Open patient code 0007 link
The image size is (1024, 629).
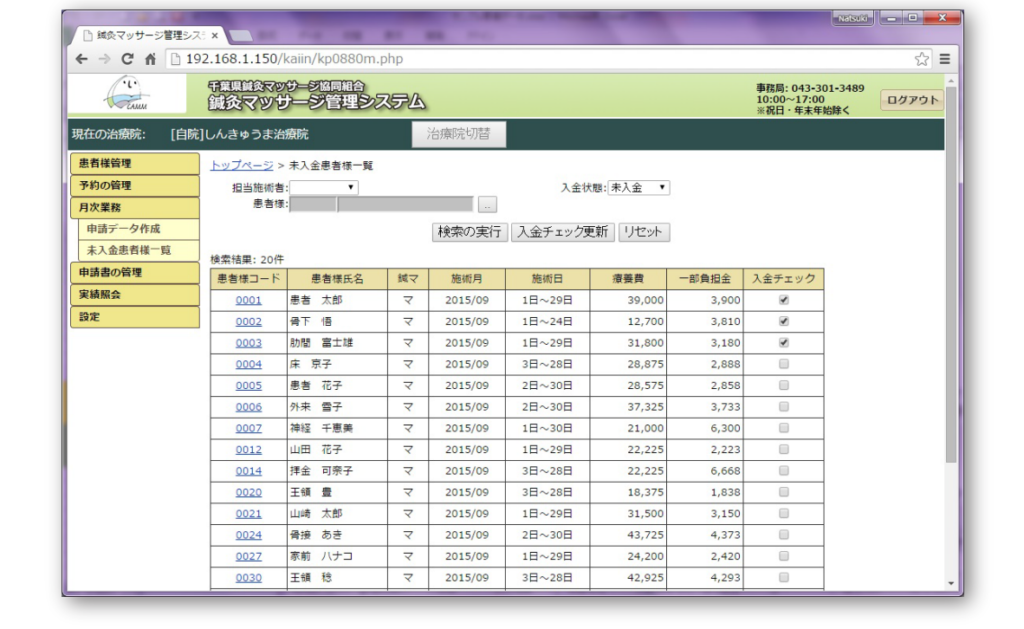[x=249, y=428]
